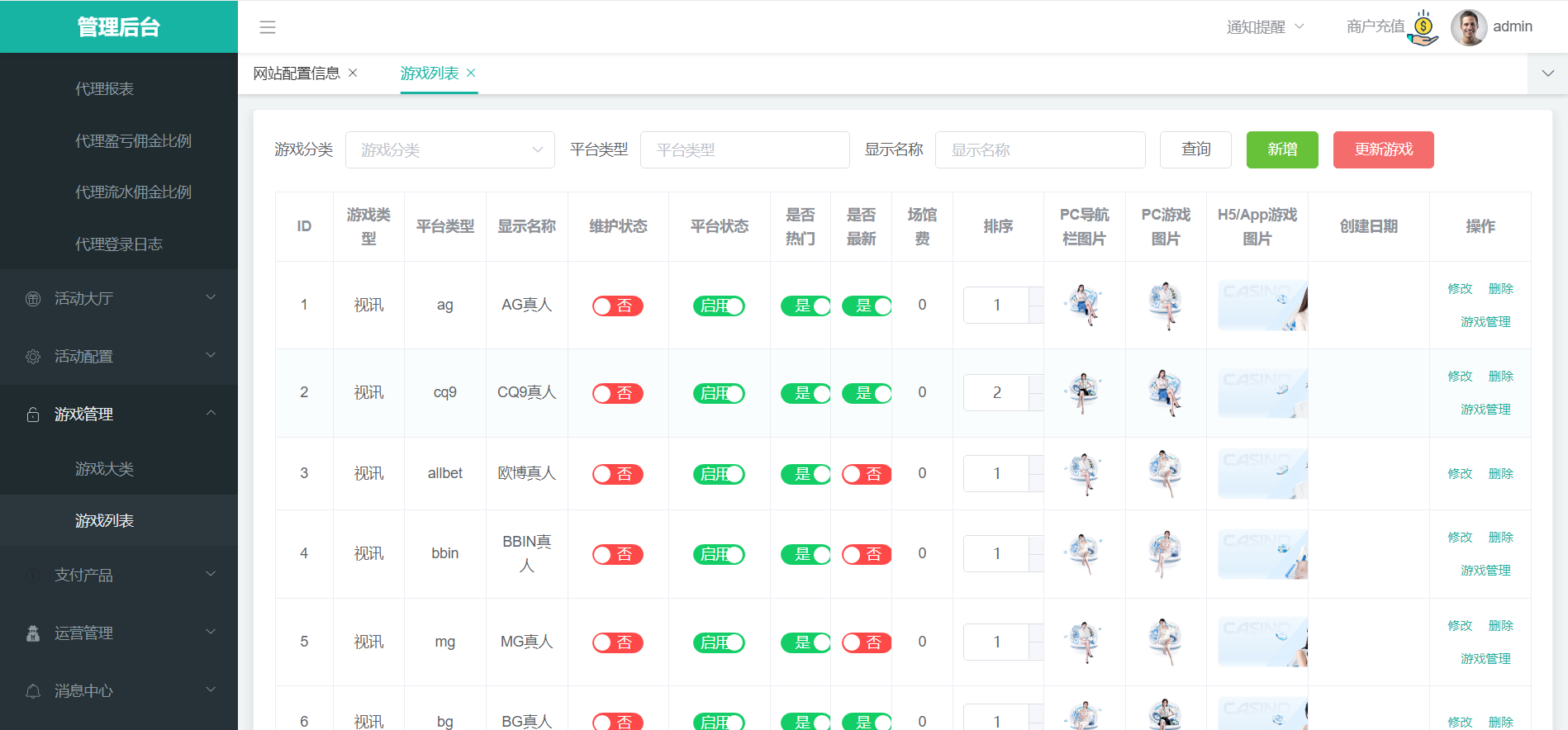
Task: Open the 游戏分类 dropdown
Action: click(449, 150)
